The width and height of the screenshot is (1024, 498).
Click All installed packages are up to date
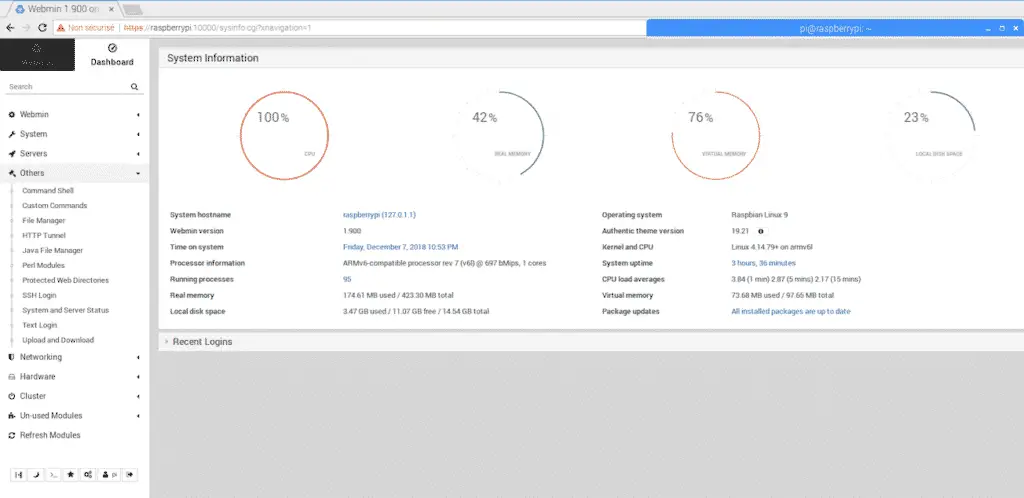(x=791, y=311)
